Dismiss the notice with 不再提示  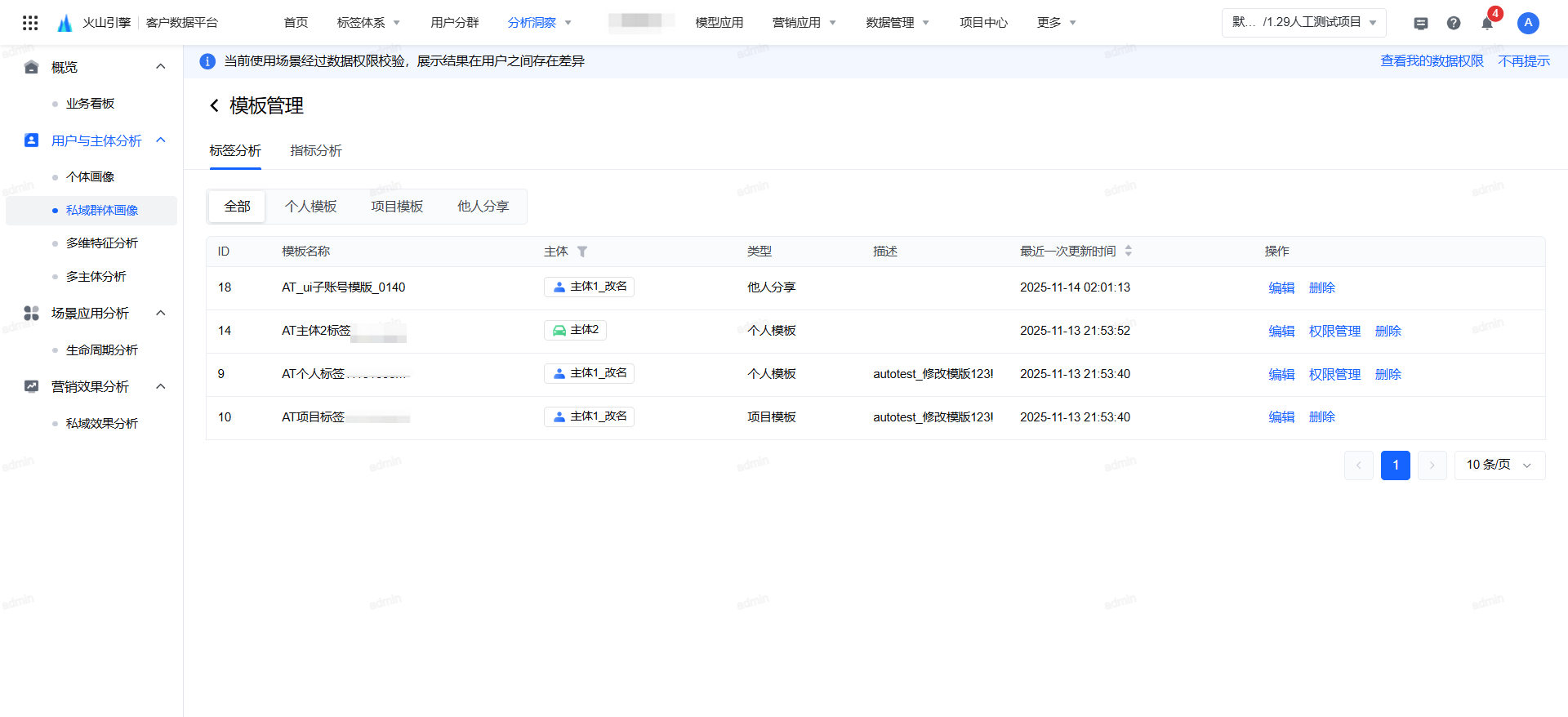pos(1524,61)
